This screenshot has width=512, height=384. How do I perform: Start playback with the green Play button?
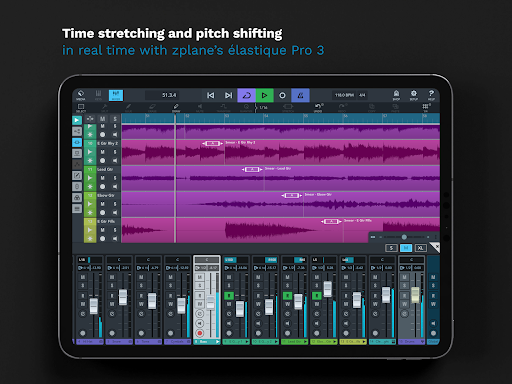click(265, 95)
